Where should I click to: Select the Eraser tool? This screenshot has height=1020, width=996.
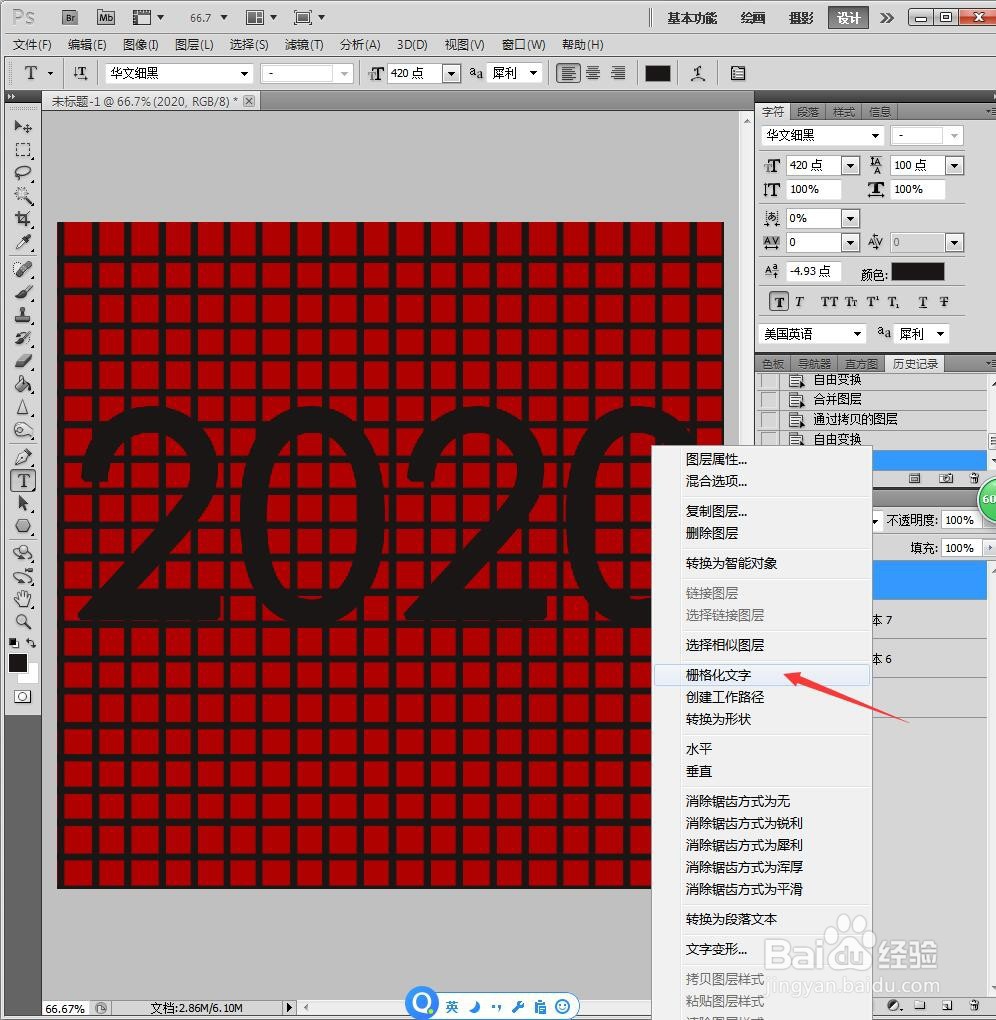23,360
